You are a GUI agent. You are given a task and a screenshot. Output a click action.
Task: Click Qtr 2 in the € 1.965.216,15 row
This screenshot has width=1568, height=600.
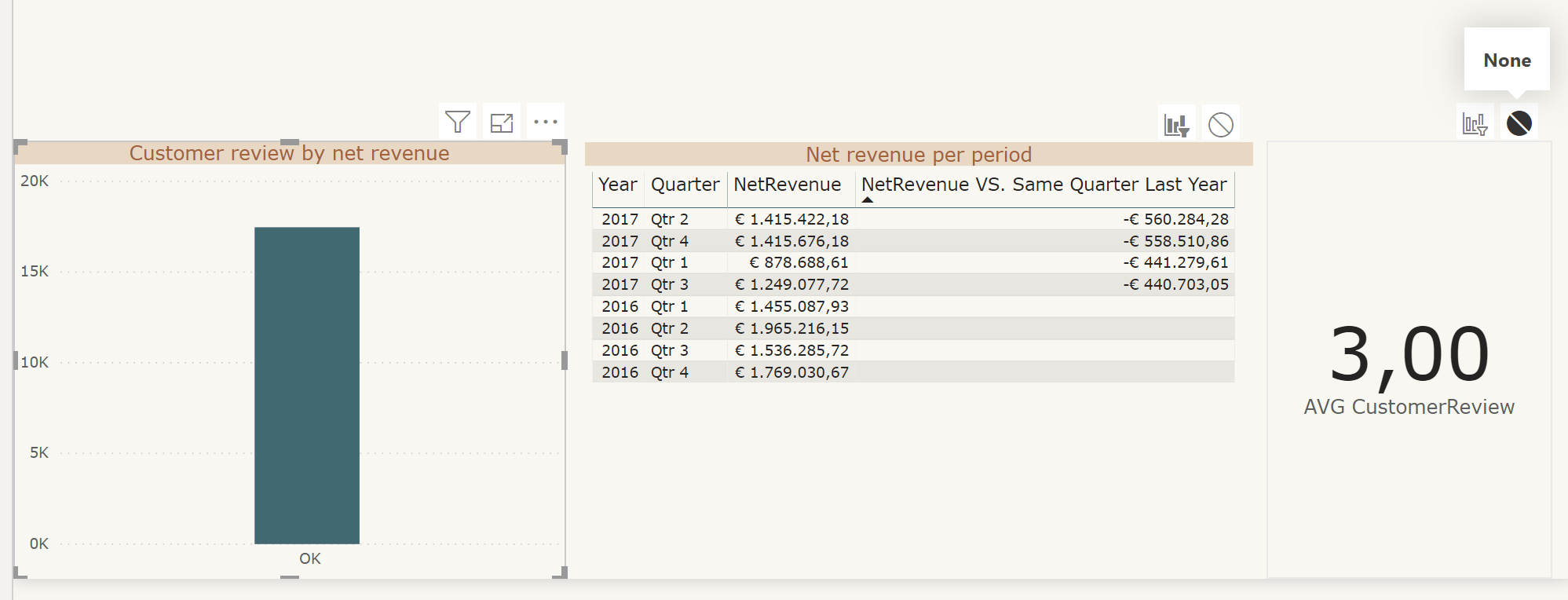point(670,328)
